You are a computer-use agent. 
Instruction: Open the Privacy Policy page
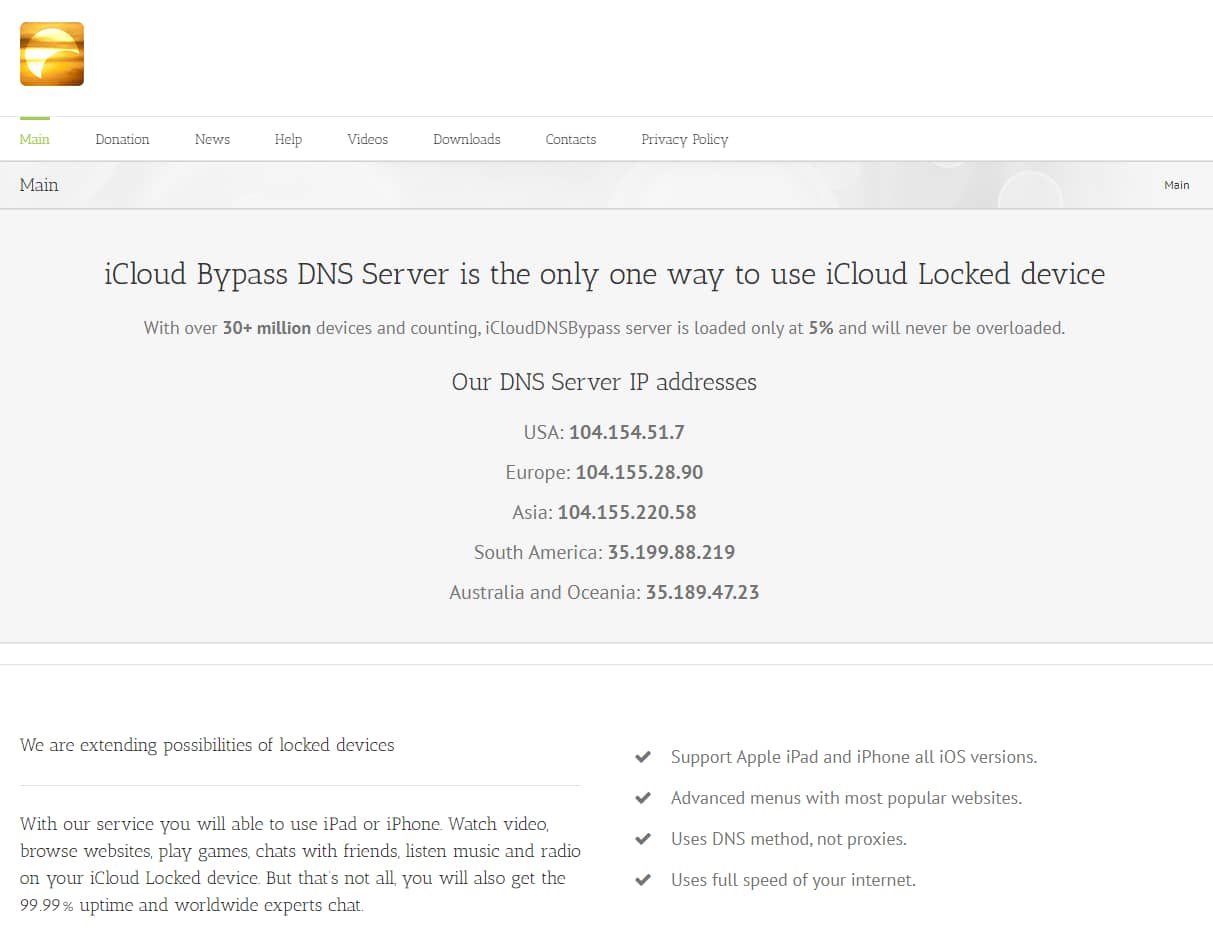(684, 139)
